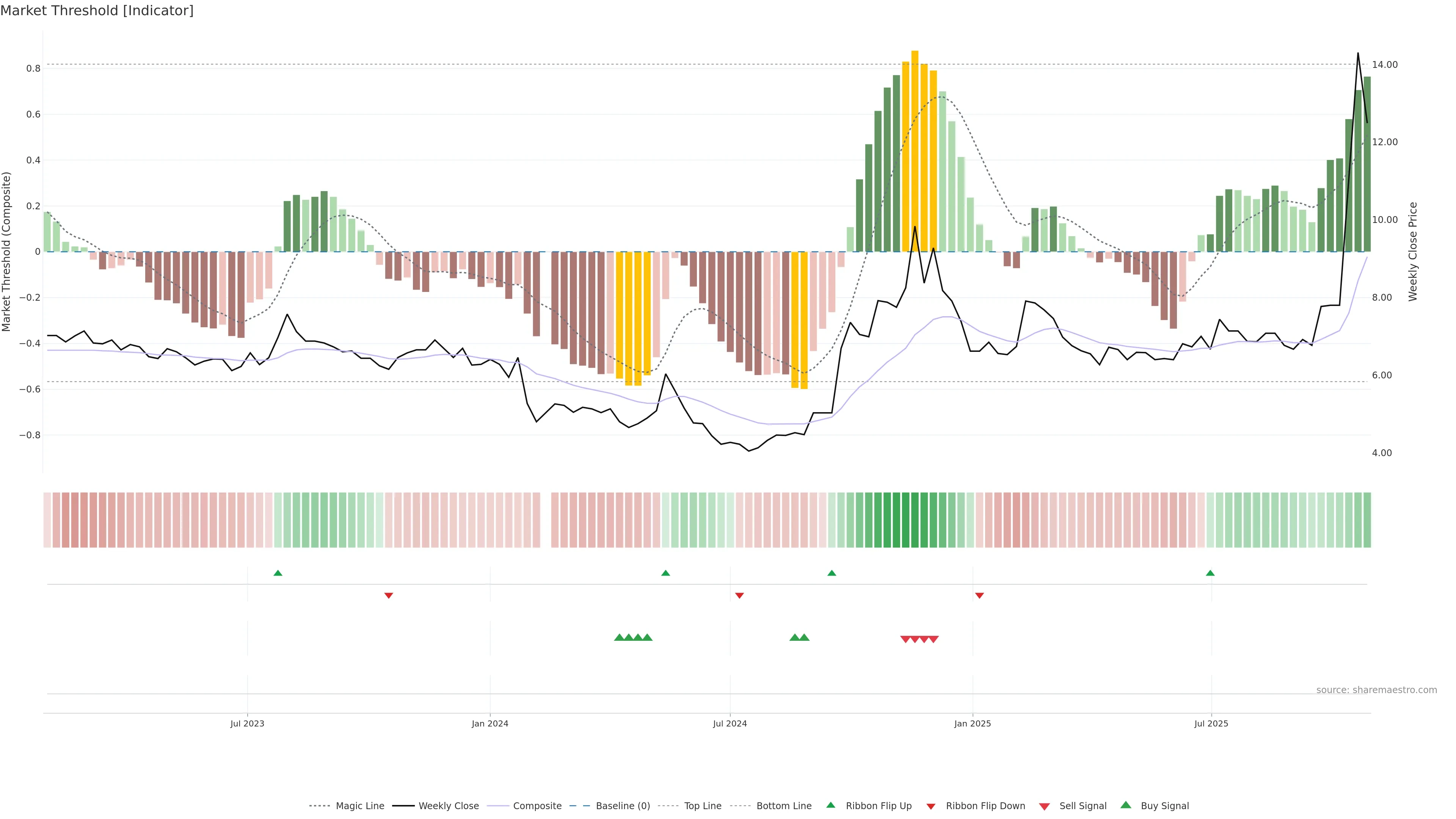Click the ribbon flip down marker just after Jul 2024

point(739,595)
